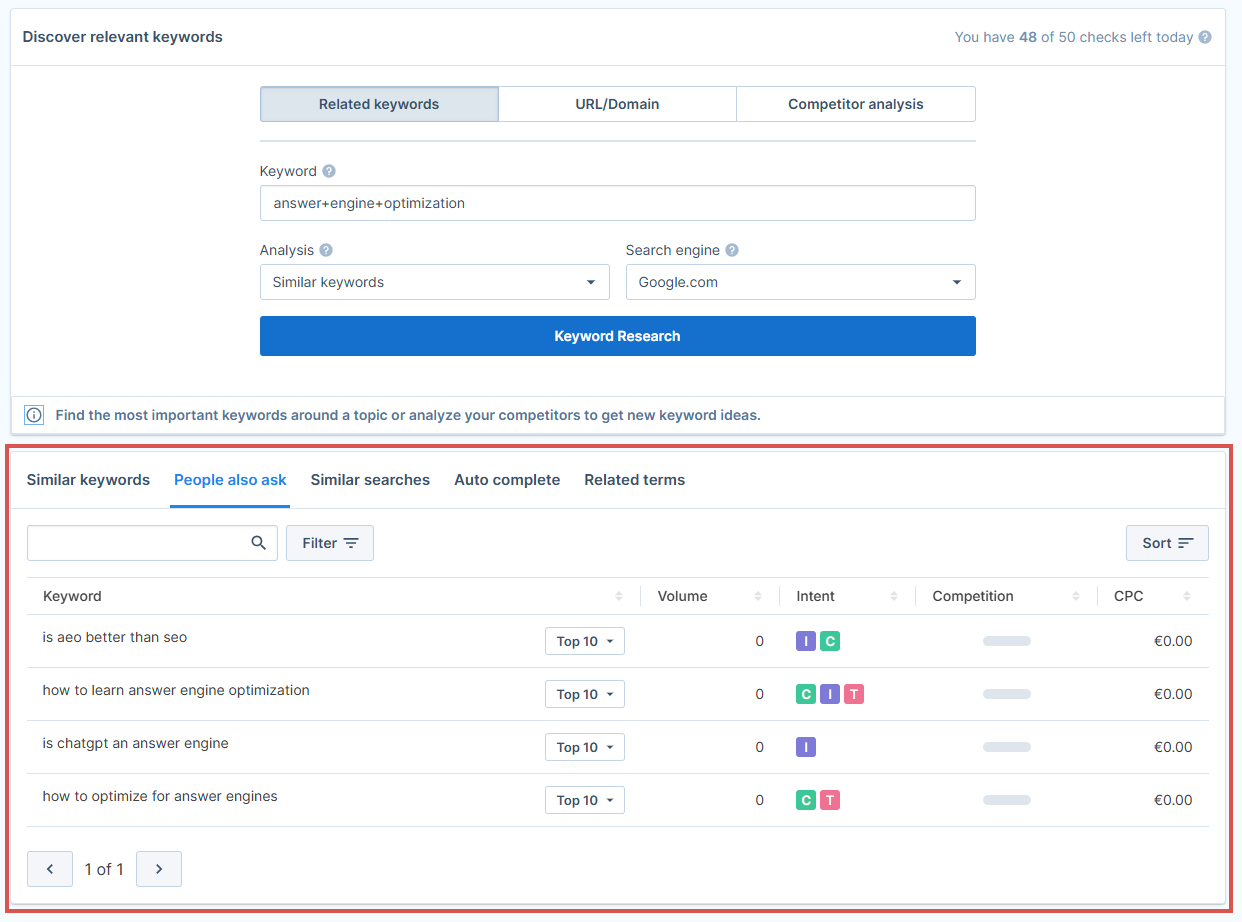Click pink T badge for 'how to optimize for answer engines'
Image resolution: width=1242 pixels, height=922 pixels.
point(830,800)
